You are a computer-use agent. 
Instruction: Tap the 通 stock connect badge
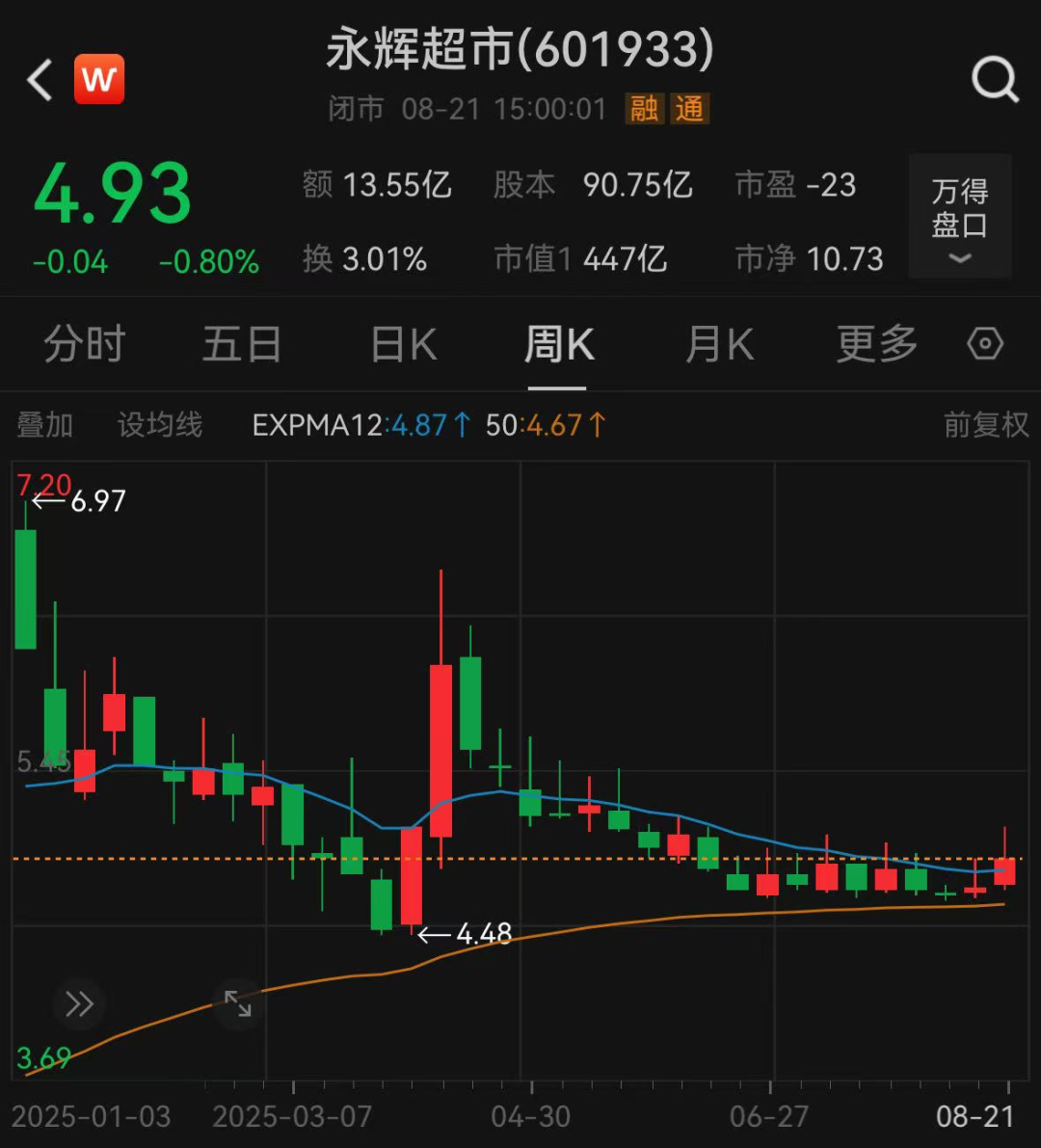(689, 109)
